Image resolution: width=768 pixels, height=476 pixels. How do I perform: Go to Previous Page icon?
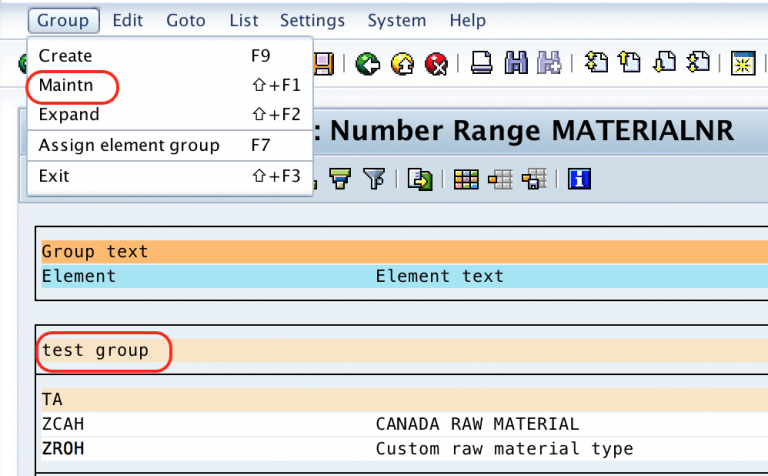point(629,63)
